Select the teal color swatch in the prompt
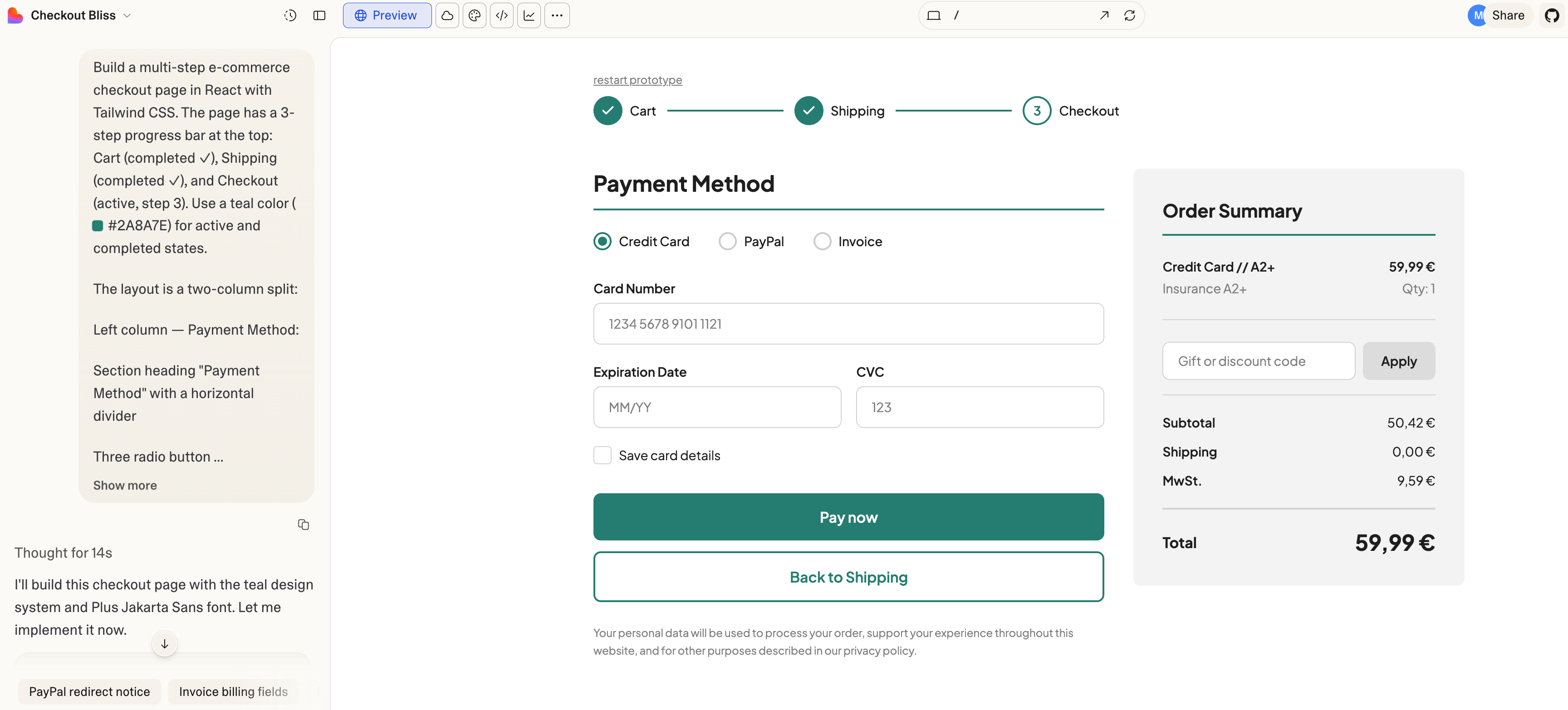Screen dimensions: 1568x710 tap(98, 226)
